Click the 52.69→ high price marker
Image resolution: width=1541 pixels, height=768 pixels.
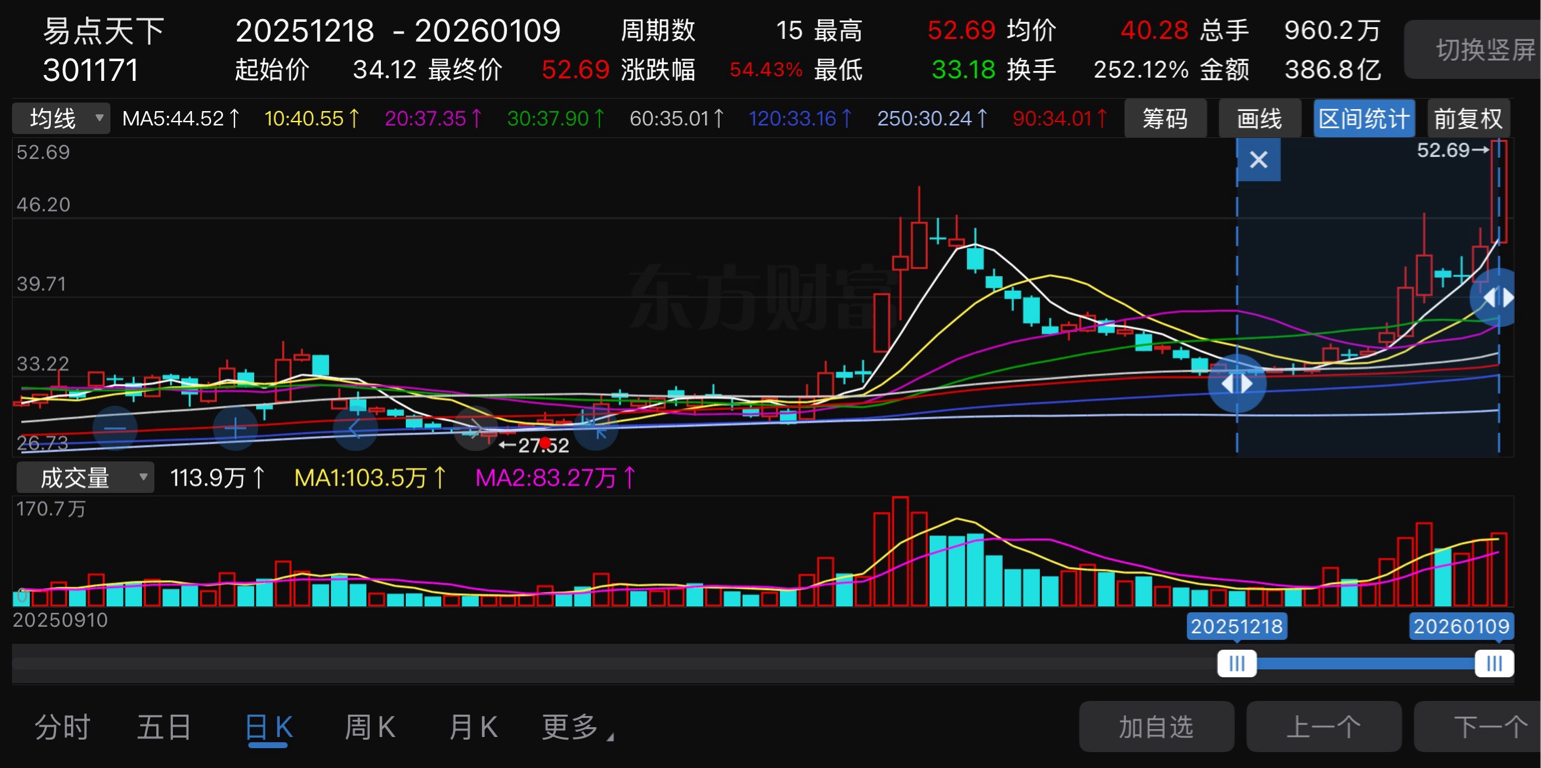(1453, 151)
